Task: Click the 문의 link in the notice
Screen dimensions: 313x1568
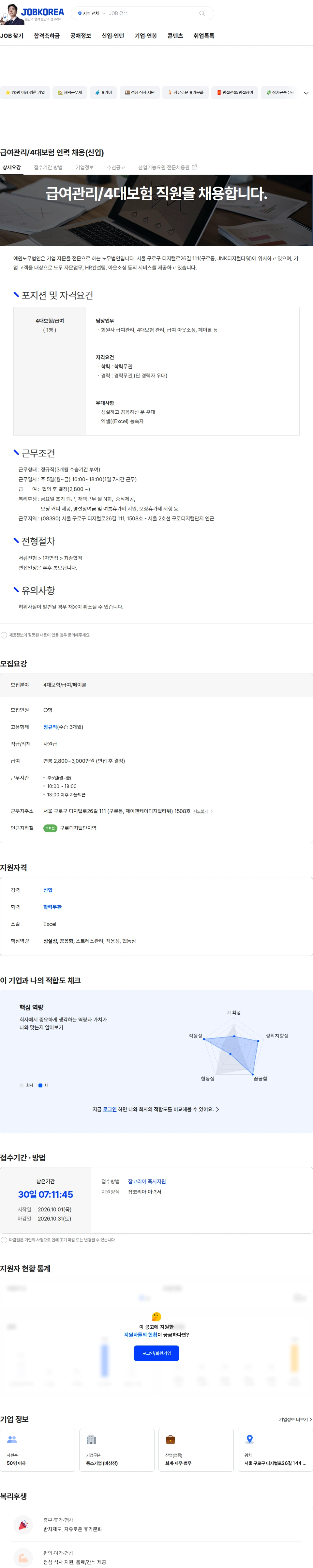Action: pyautogui.click(x=71, y=635)
